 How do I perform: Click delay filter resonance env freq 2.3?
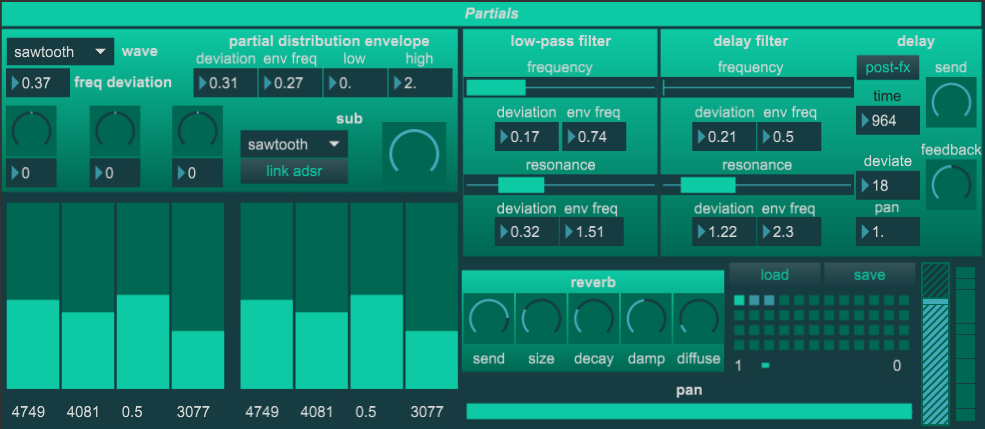(789, 232)
